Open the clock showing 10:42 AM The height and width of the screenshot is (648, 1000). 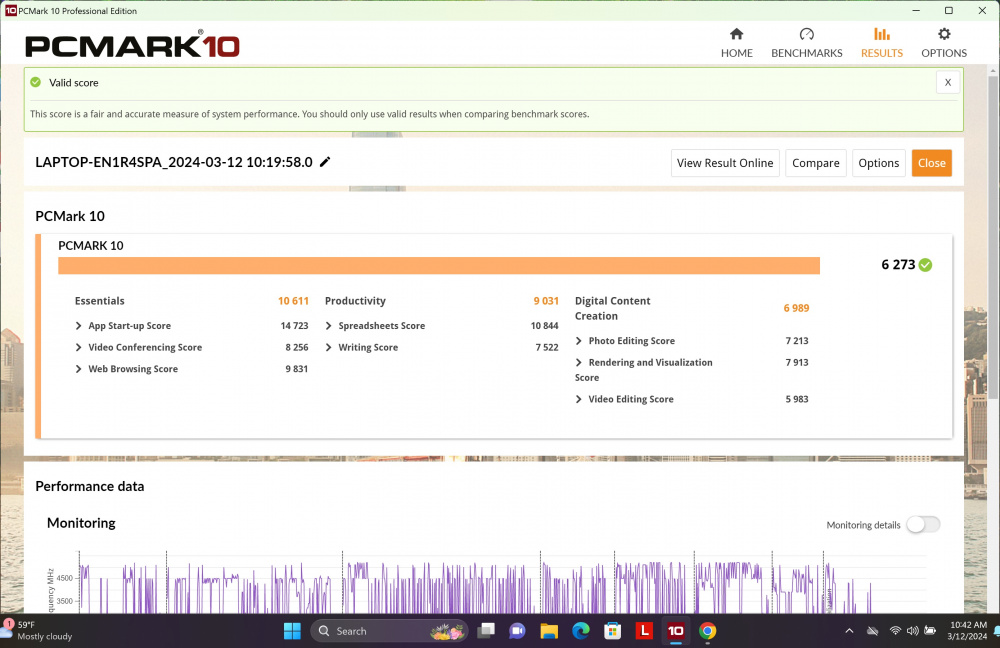tap(967, 631)
